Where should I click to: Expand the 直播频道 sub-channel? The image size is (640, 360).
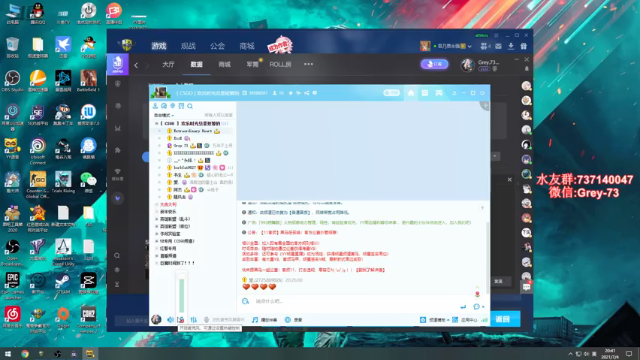[x=157, y=256]
